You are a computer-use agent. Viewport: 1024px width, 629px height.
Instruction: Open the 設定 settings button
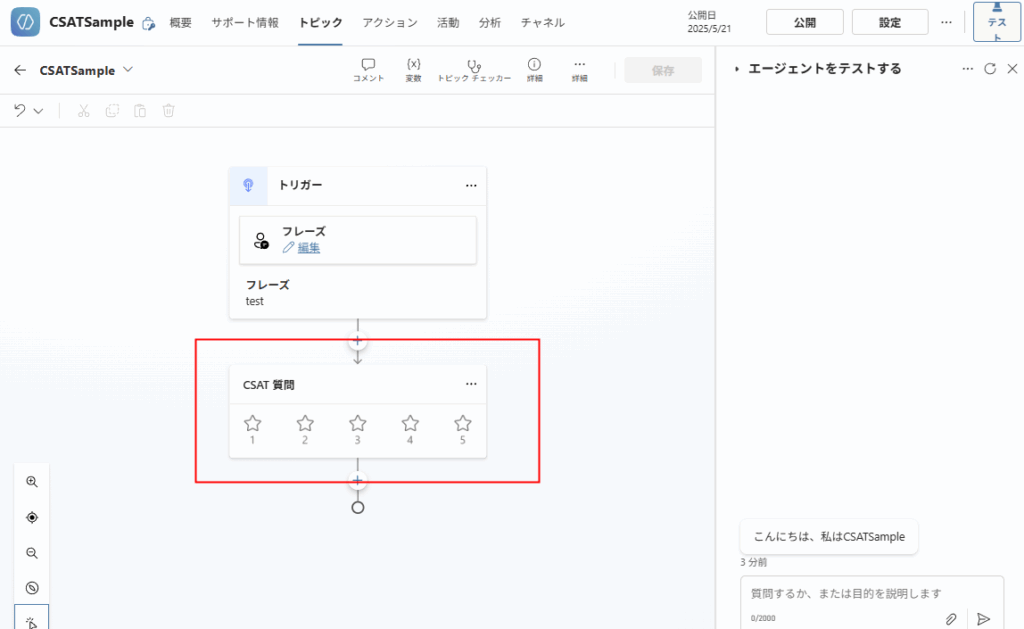(x=890, y=22)
